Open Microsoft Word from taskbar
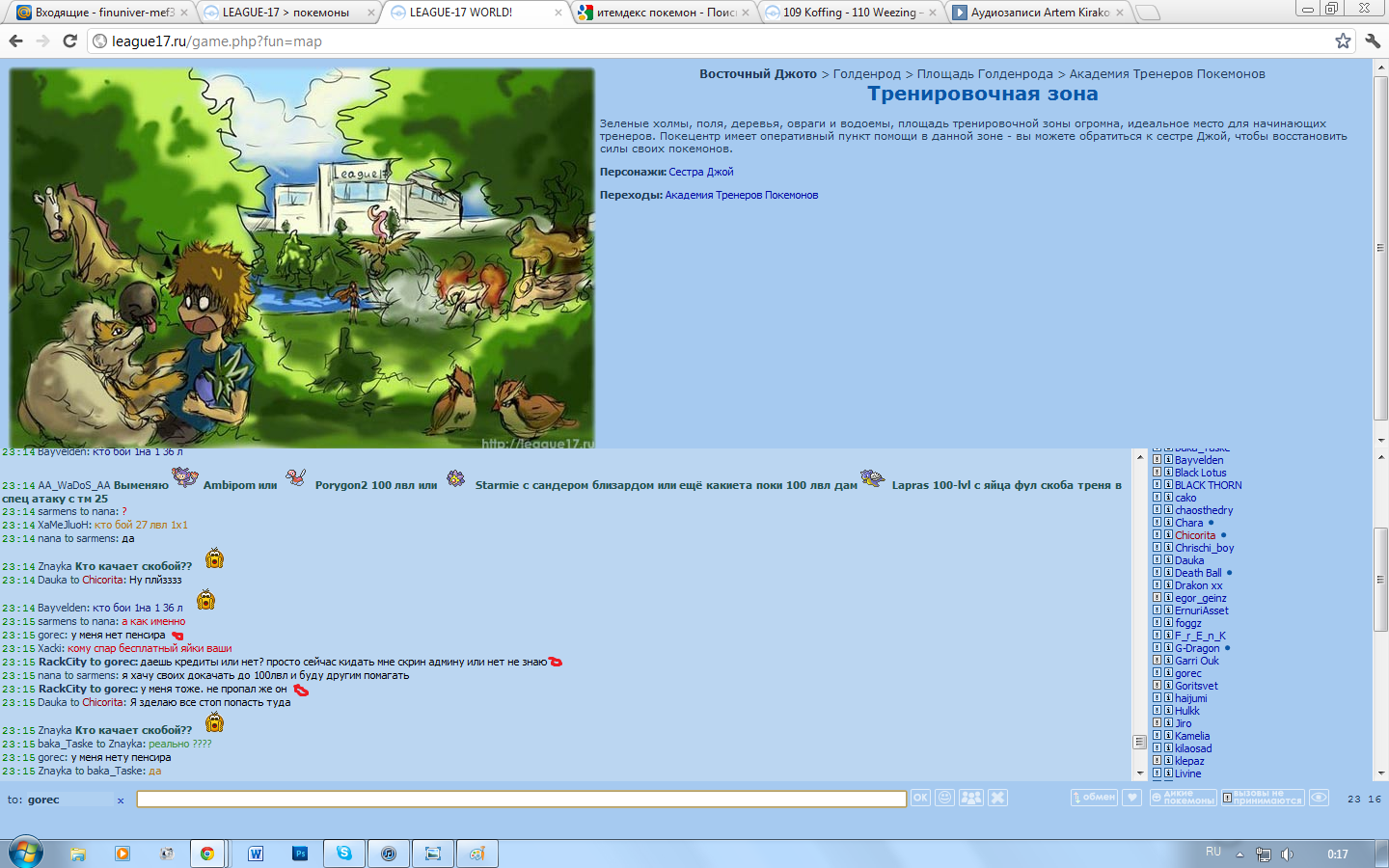The width and height of the screenshot is (1389, 868). (256, 854)
